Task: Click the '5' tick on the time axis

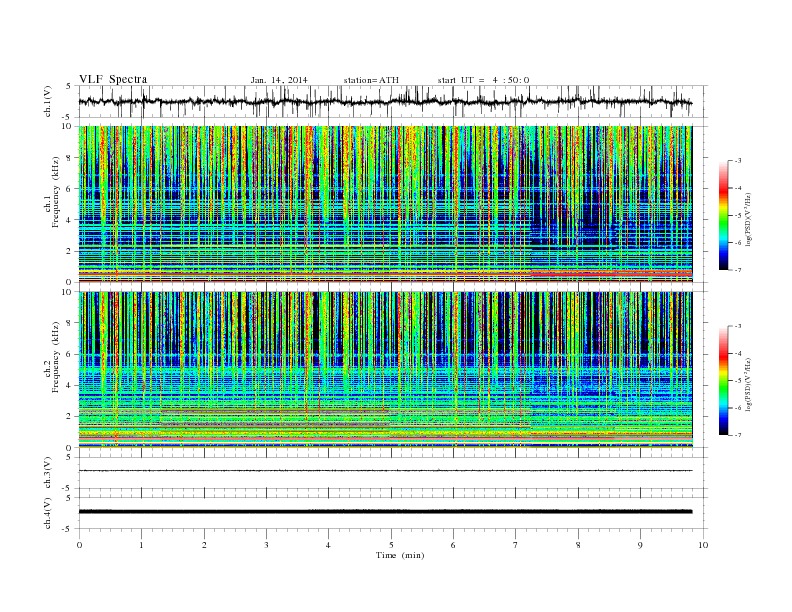Action: (x=391, y=545)
